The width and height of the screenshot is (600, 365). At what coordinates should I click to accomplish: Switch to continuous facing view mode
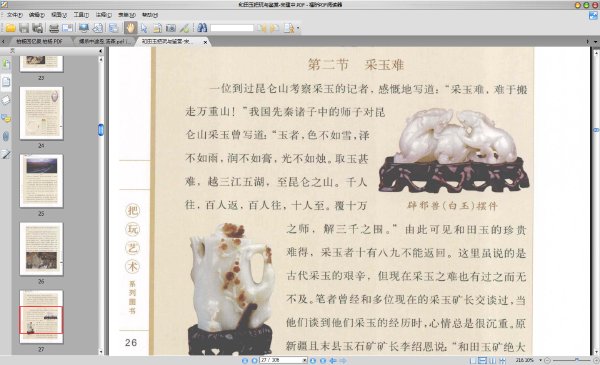tap(502, 360)
